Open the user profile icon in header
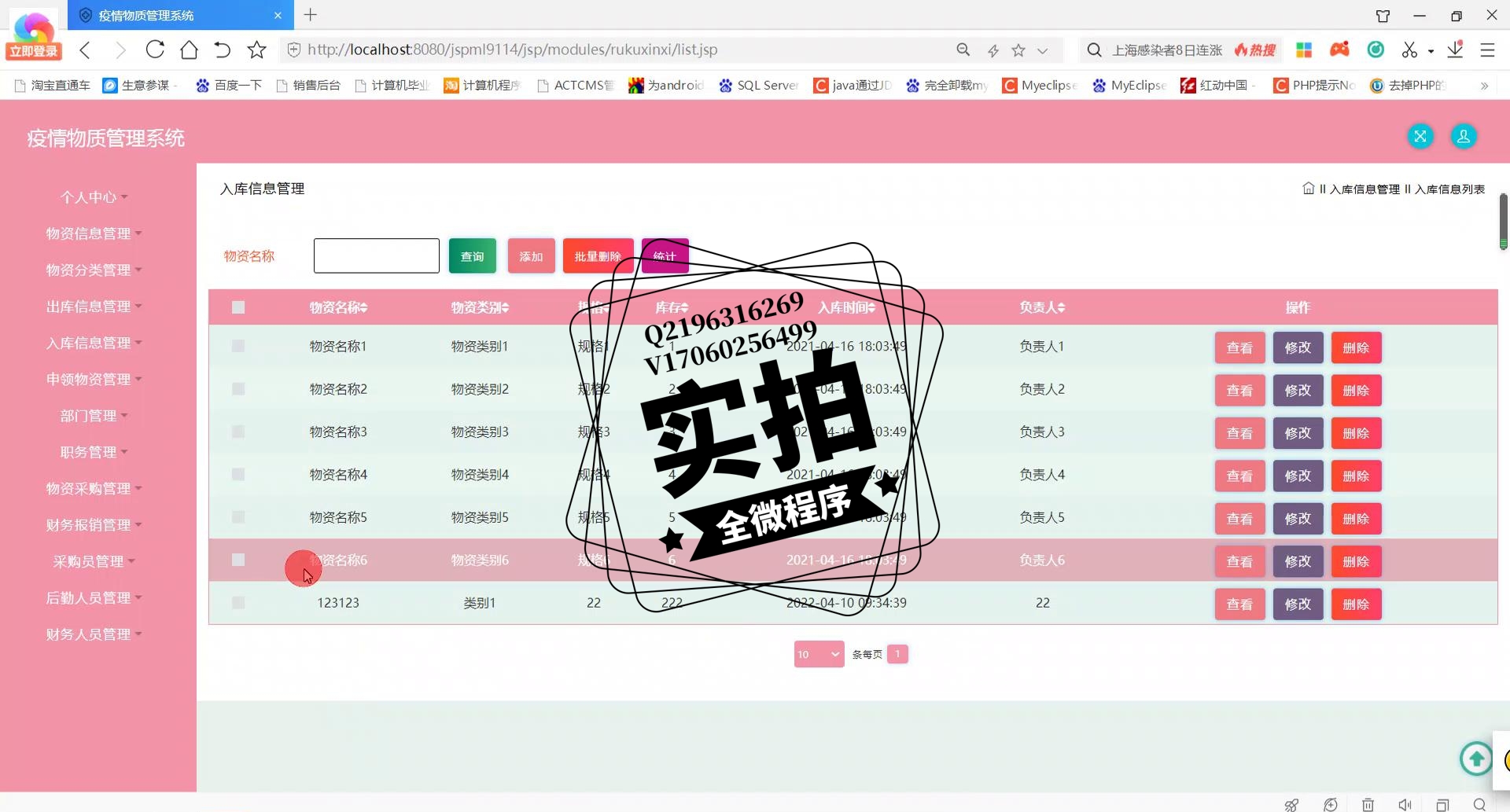The image size is (1510, 812). click(x=1464, y=136)
